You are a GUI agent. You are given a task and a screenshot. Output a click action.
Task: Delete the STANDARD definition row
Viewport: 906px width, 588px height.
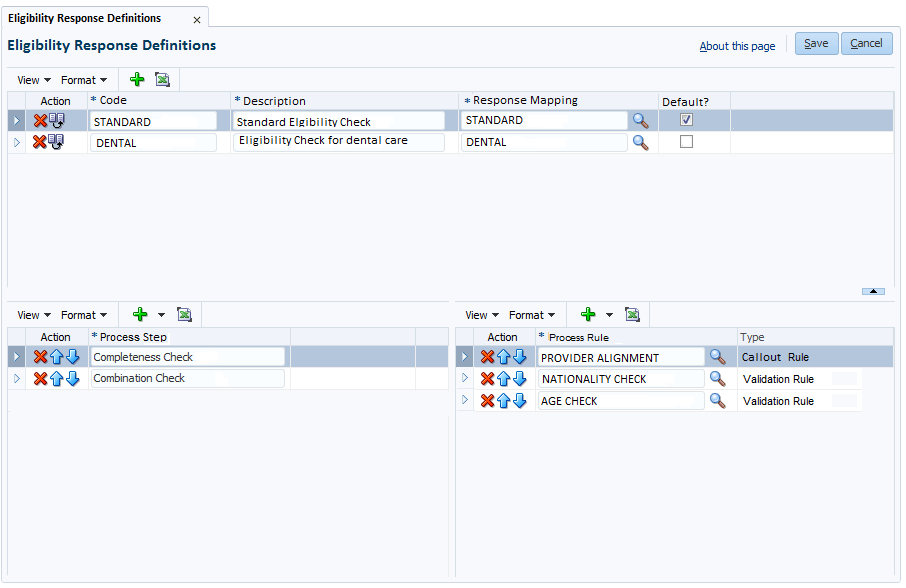[x=40, y=121]
